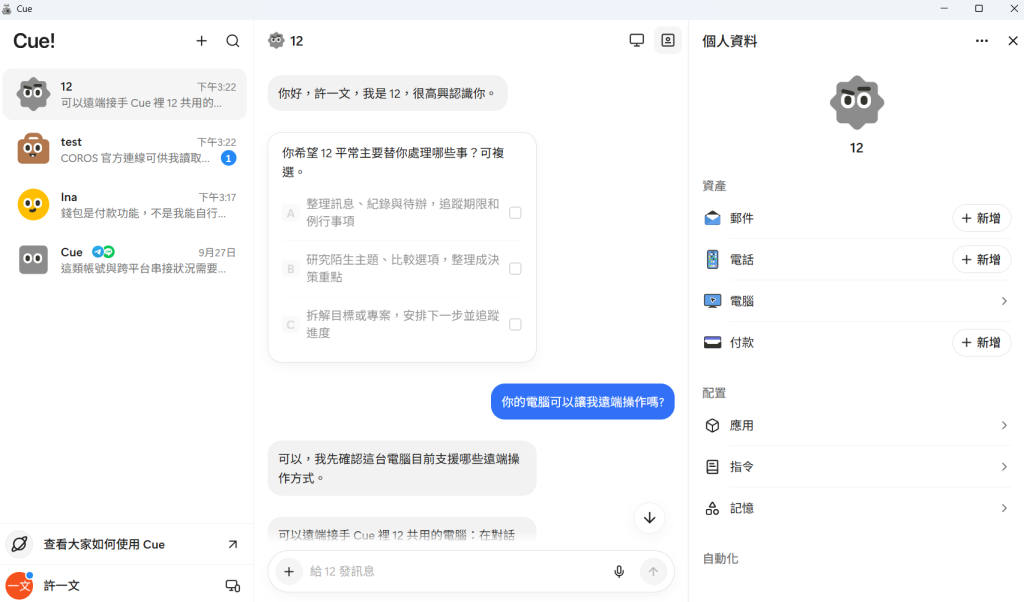Image resolution: width=1024 pixels, height=602 pixels.
Task: Click the planet icon beside 查看大家如何使用 Cue
Action: coord(20,544)
